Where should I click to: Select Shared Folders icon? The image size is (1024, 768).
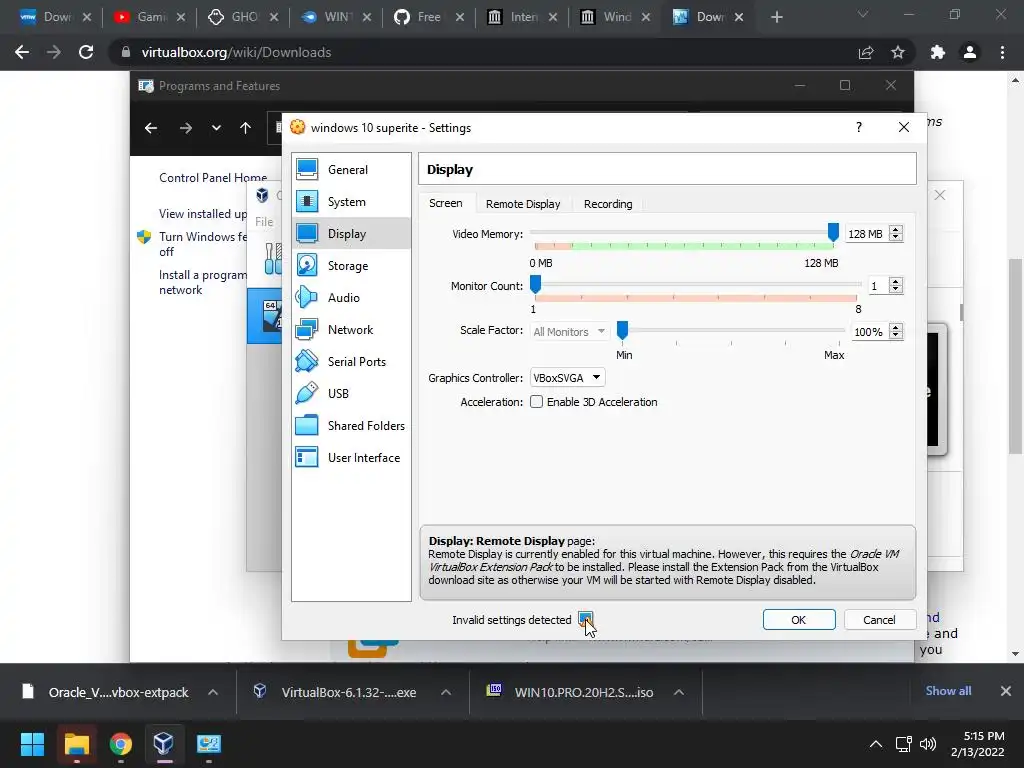pyautogui.click(x=307, y=426)
